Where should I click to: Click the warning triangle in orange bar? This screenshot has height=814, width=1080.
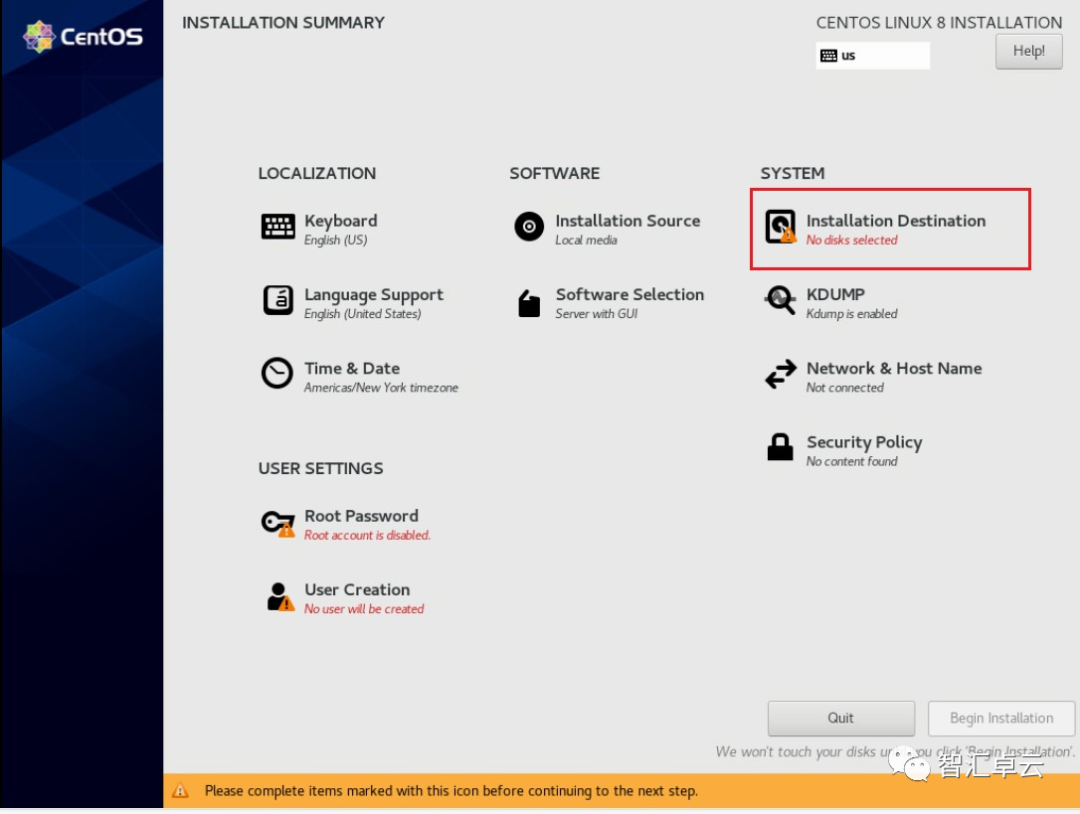[180, 791]
